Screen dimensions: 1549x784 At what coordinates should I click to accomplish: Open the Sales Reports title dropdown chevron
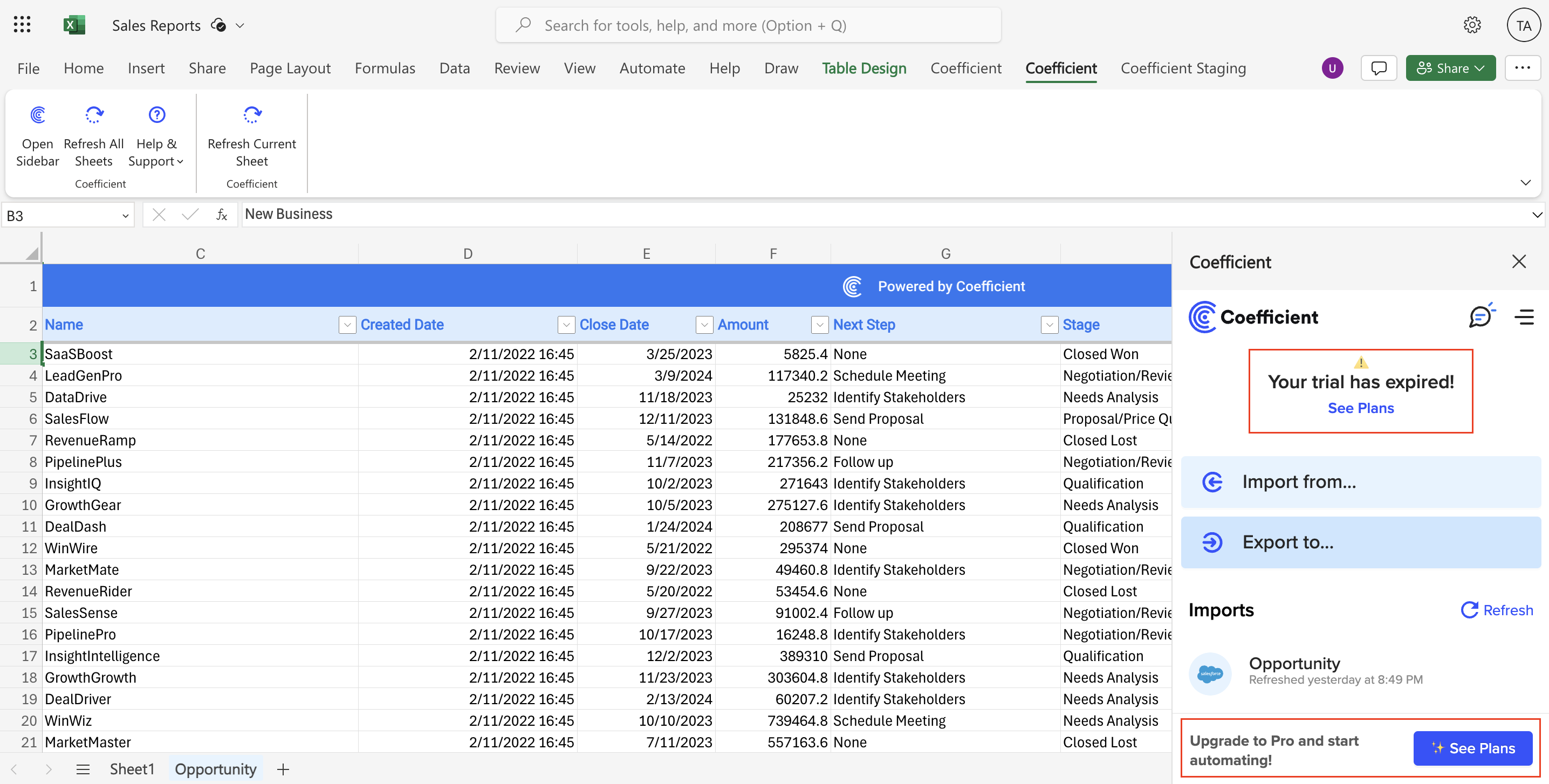tap(239, 25)
